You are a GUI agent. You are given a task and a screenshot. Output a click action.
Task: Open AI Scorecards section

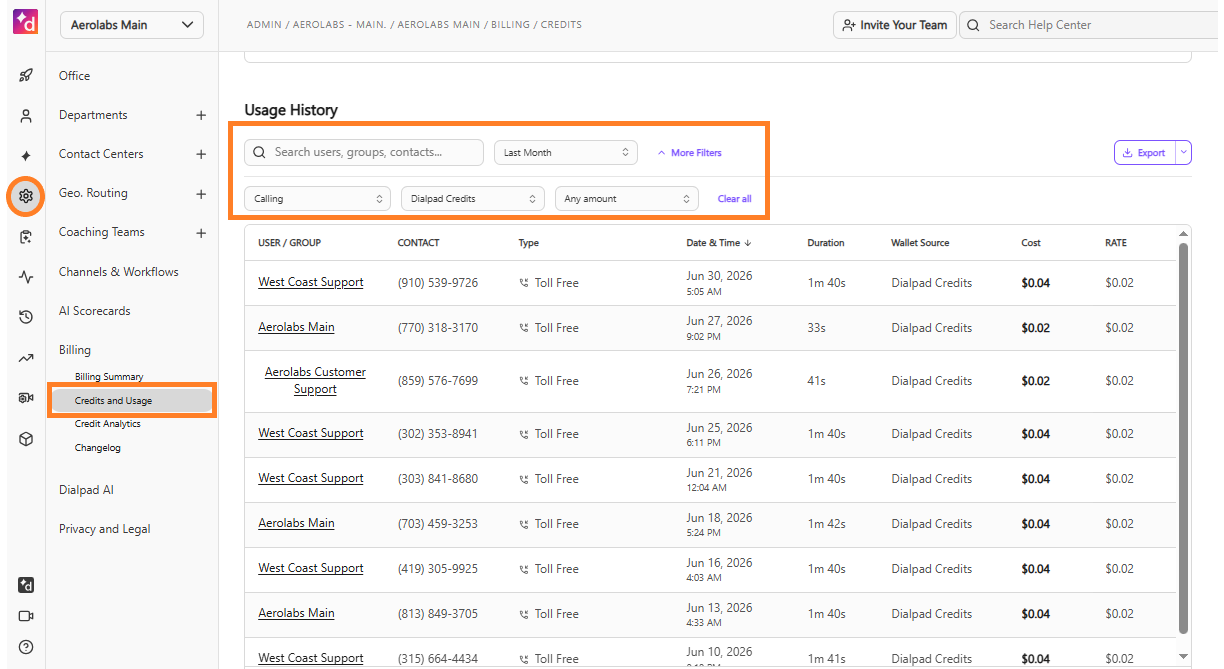coord(94,311)
